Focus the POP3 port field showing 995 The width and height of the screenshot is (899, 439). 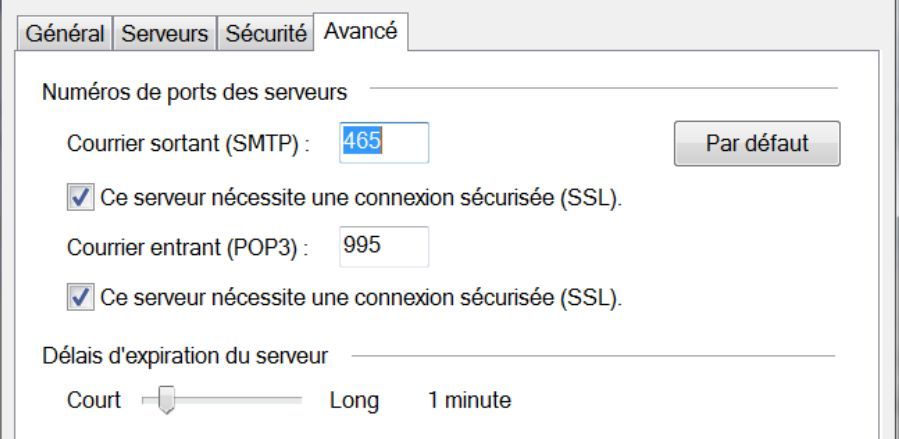[x=384, y=247]
